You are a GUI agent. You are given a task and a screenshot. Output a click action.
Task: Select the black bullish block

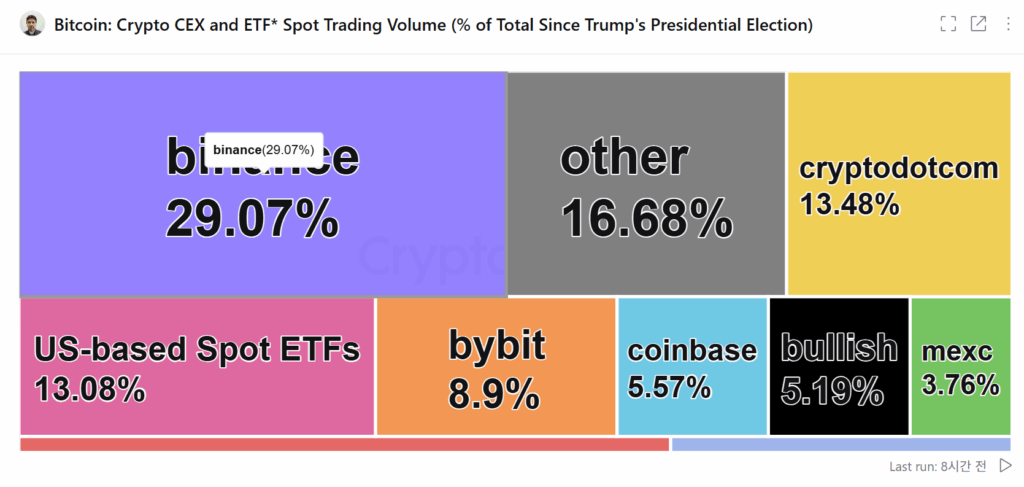point(839,366)
